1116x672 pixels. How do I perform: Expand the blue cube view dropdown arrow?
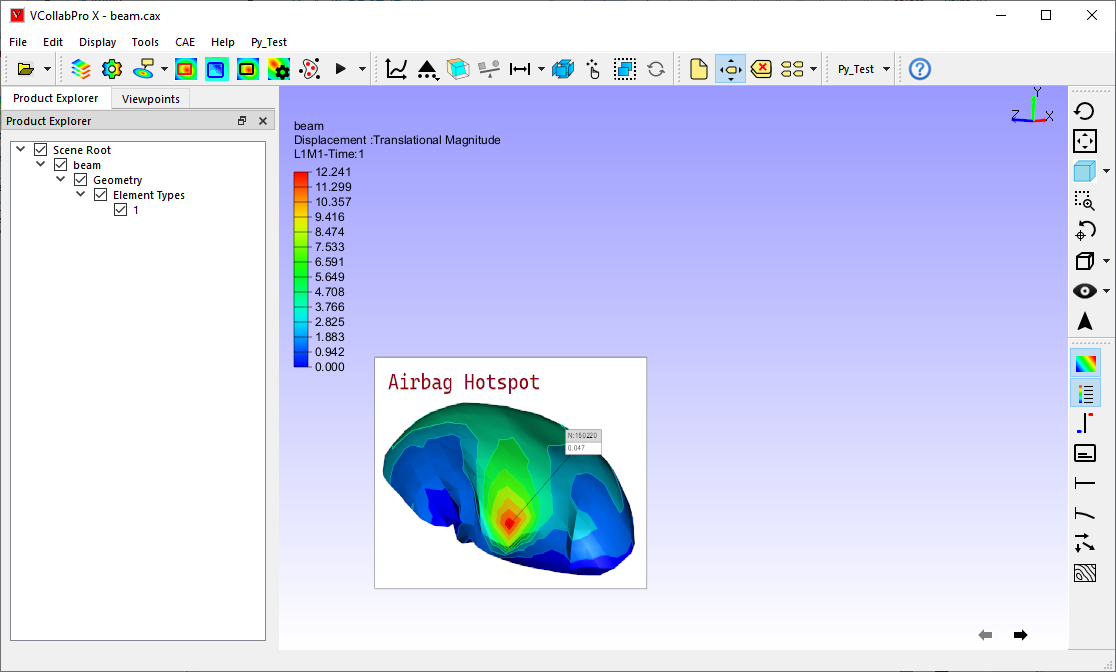coord(1106,171)
